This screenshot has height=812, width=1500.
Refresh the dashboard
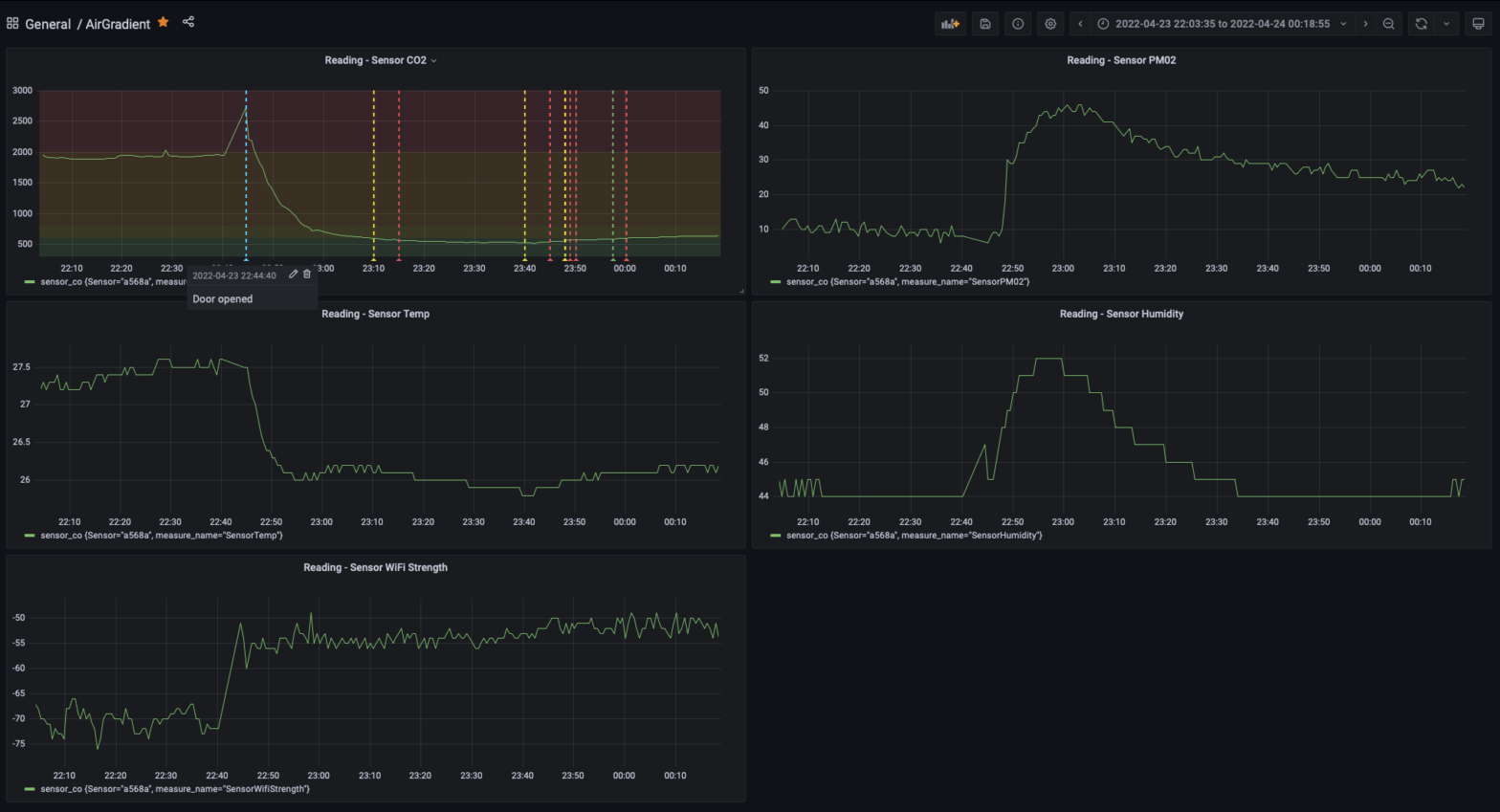pyautogui.click(x=1422, y=24)
